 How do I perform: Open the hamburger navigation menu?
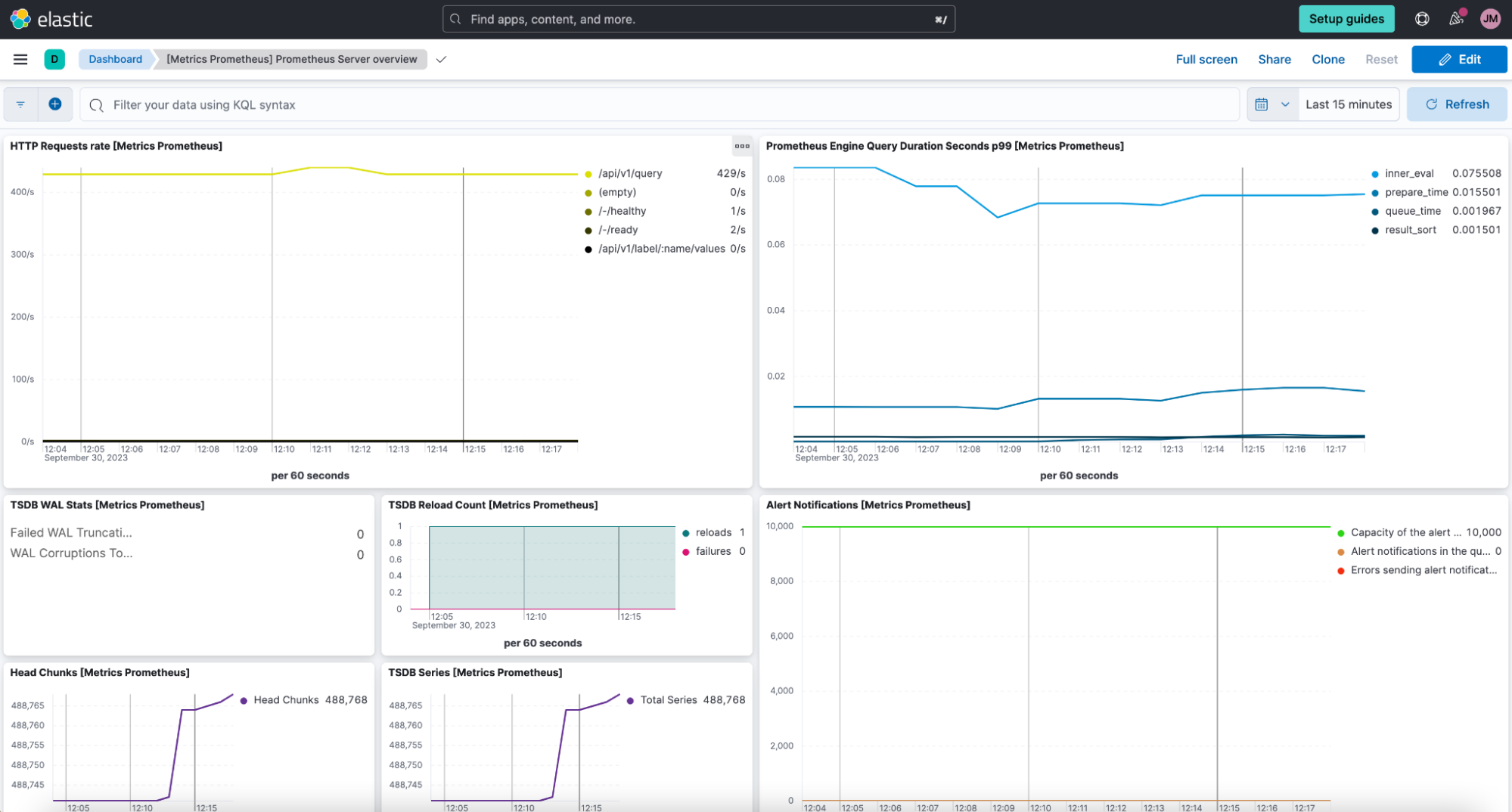coord(20,59)
